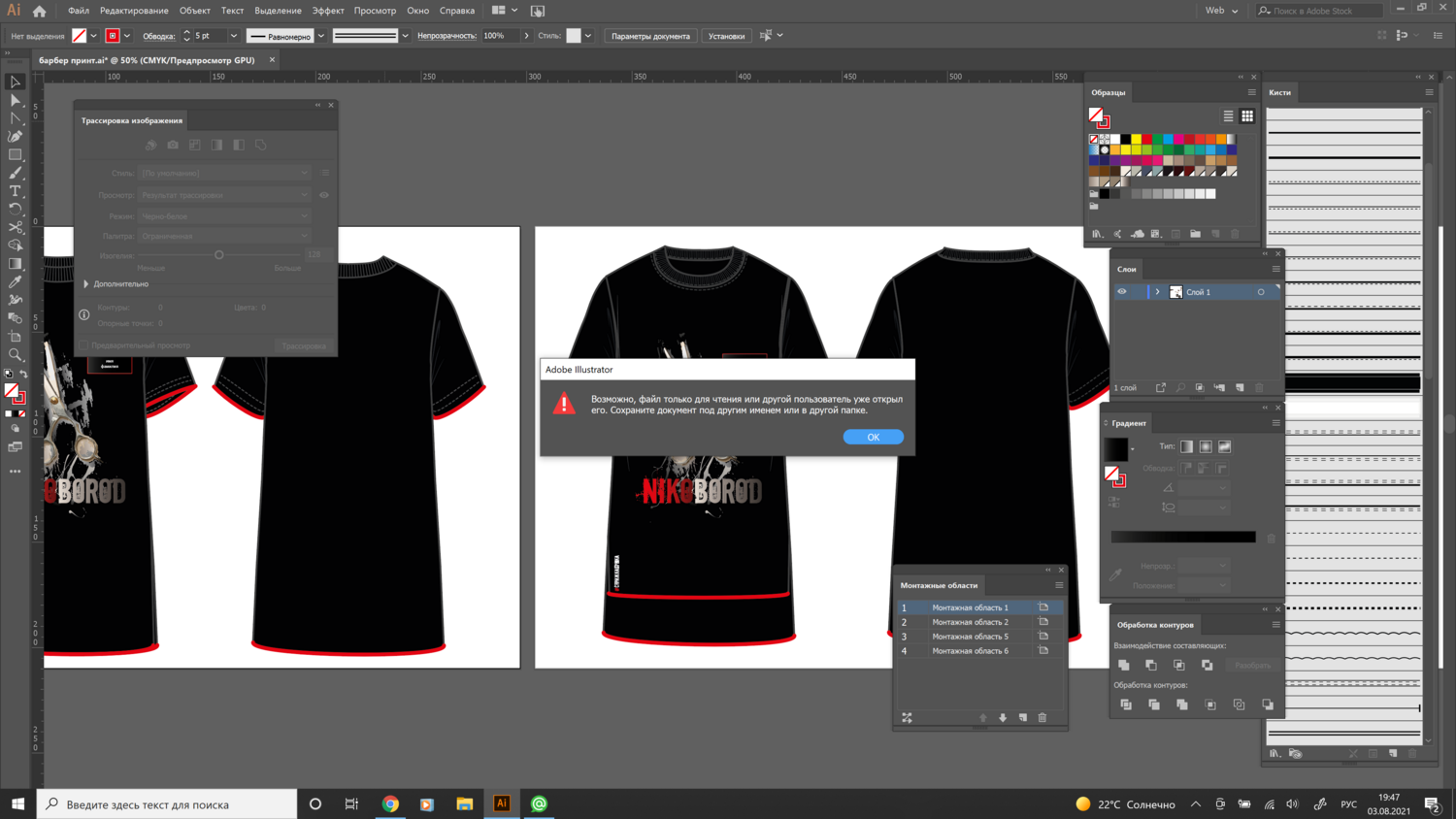Expand the Слой 1 layer contents

click(x=1157, y=292)
